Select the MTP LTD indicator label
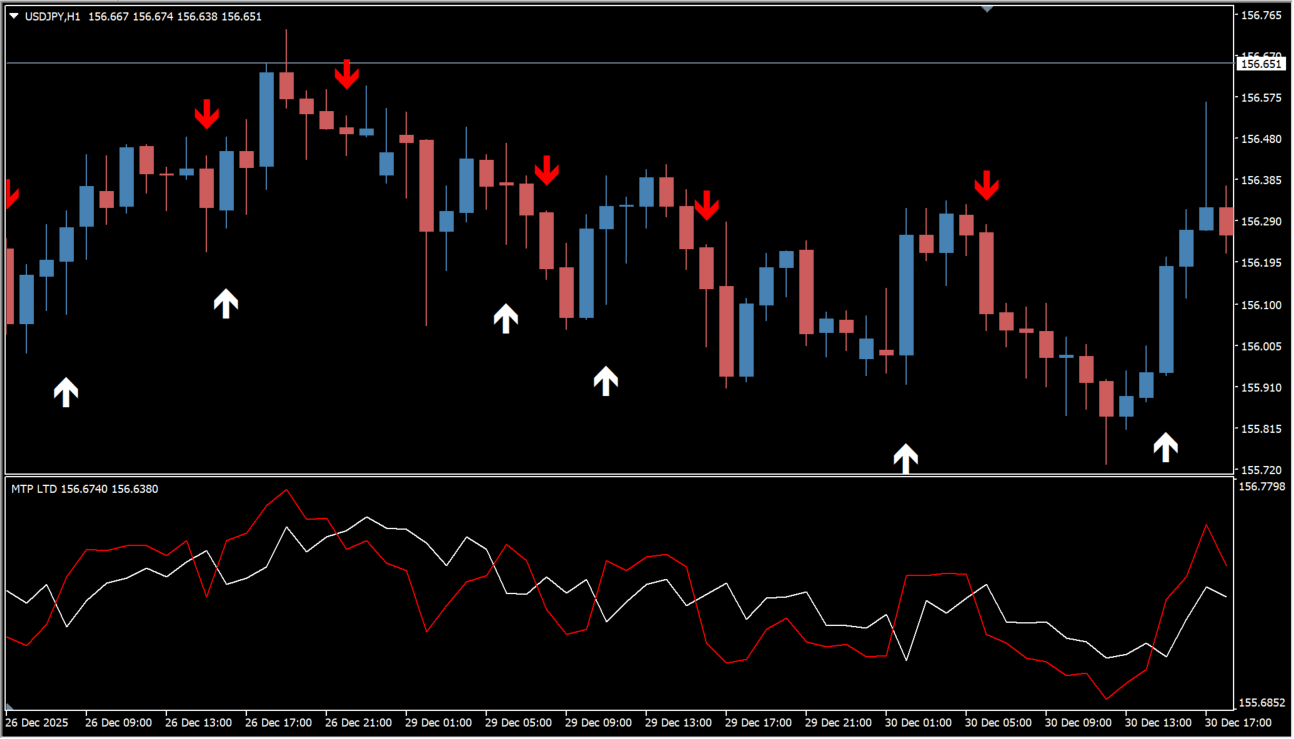 (x=34, y=489)
